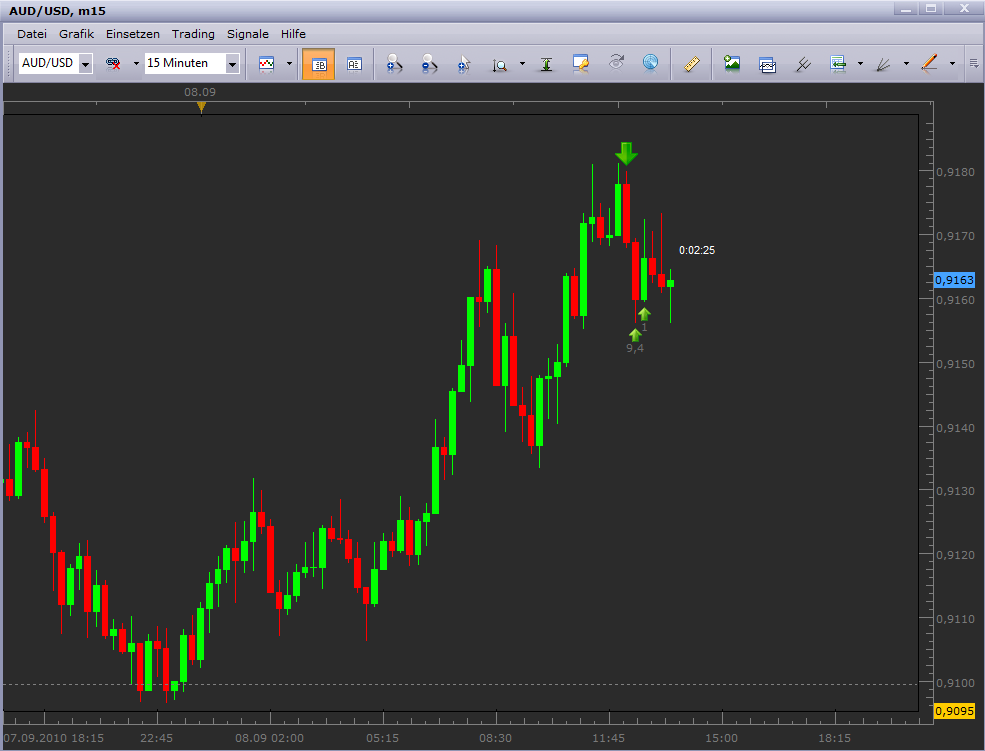The height and width of the screenshot is (751, 985).
Task: Click the add picture icon
Action: [732, 63]
